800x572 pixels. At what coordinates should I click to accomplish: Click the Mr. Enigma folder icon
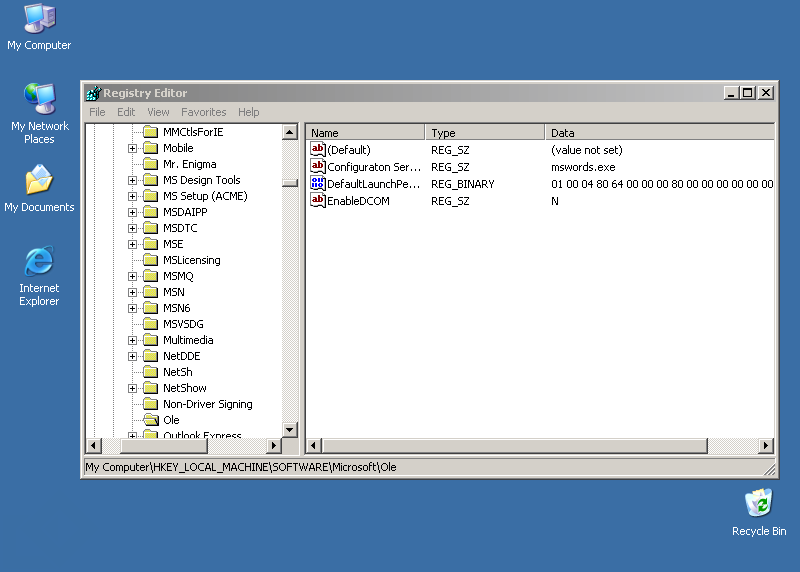pyautogui.click(x=151, y=164)
